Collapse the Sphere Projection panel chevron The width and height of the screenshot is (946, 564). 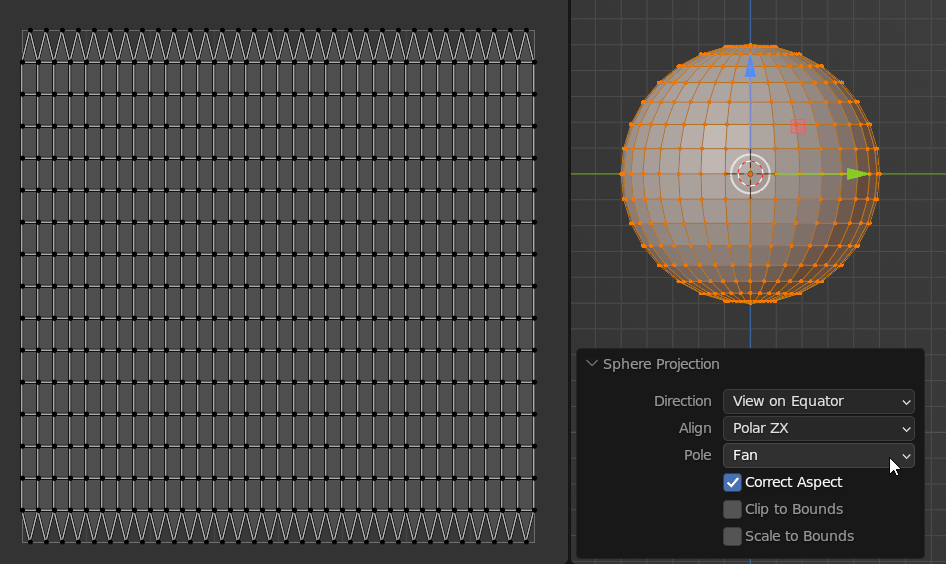(x=592, y=364)
